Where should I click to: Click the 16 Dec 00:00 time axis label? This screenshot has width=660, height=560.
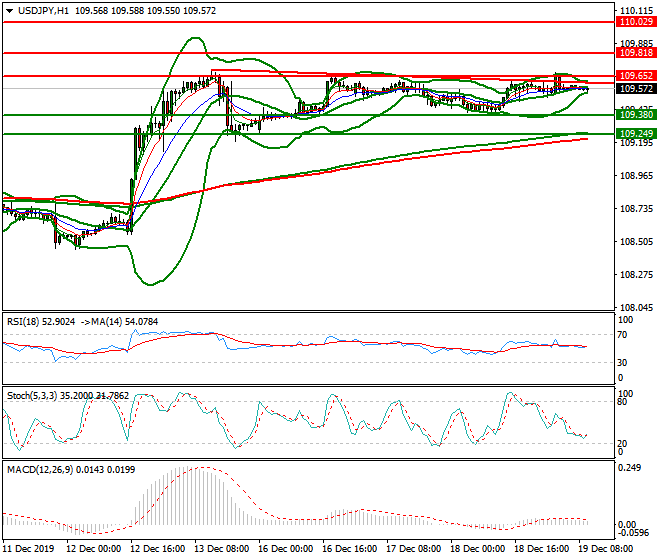(x=285, y=549)
